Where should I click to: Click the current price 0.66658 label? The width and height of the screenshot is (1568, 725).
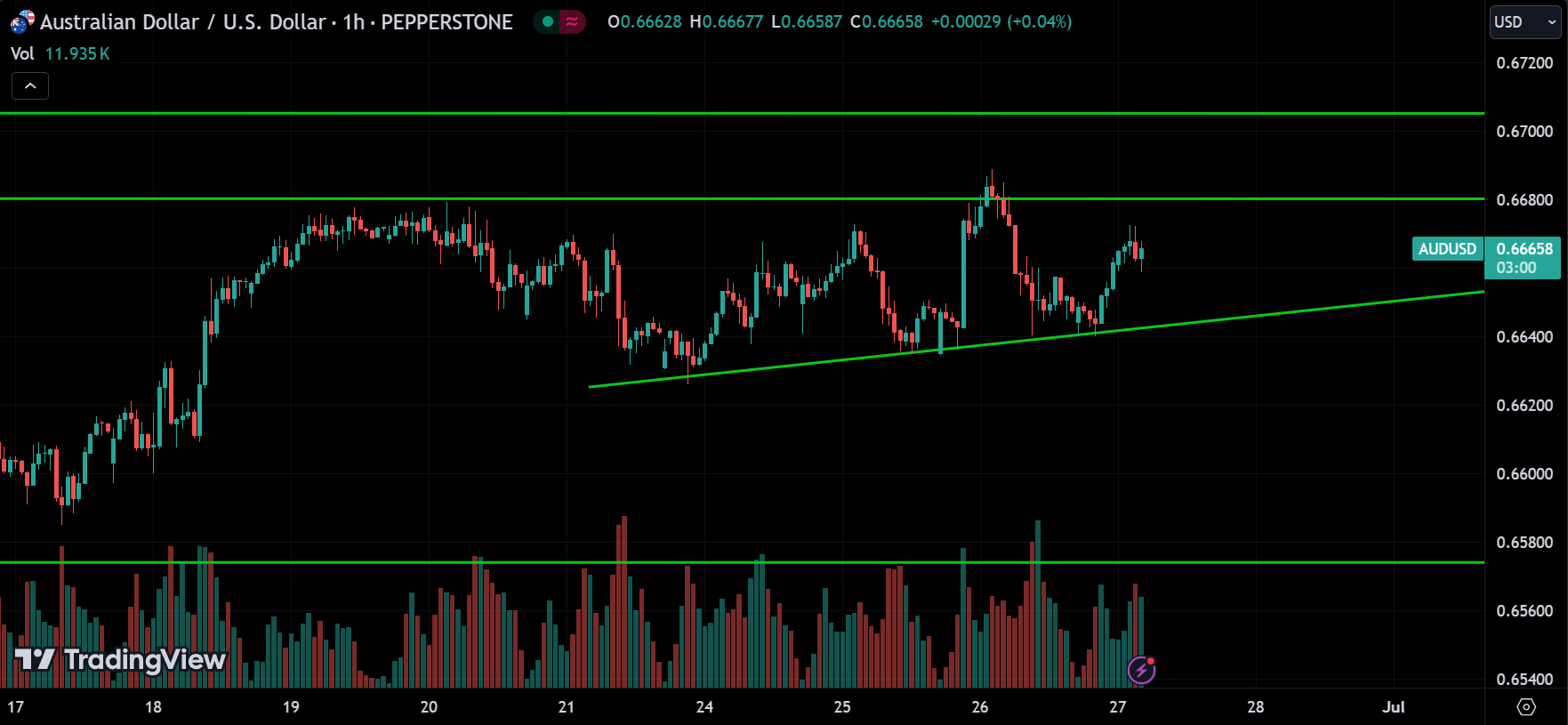[x=1524, y=249]
